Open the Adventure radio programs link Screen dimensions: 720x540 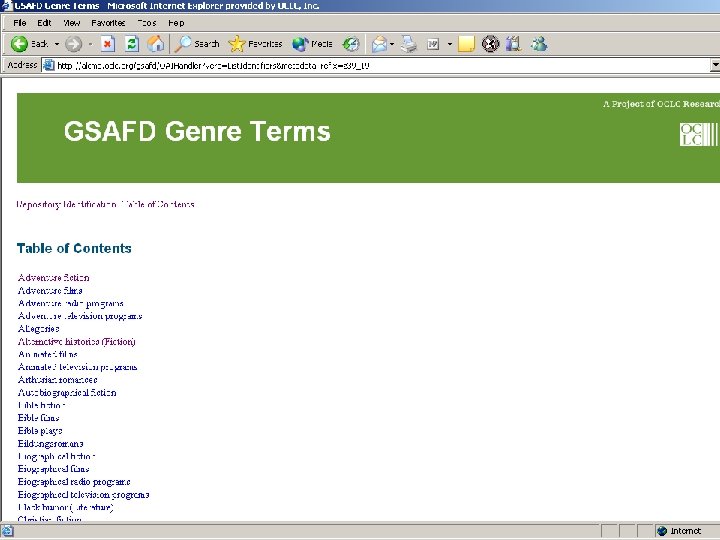click(x=71, y=304)
